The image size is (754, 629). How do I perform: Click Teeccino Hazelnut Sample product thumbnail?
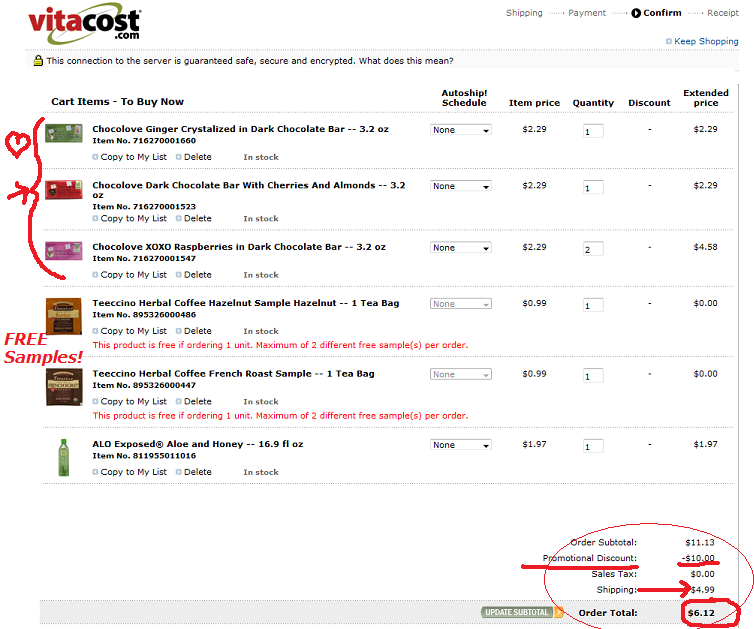point(63,315)
